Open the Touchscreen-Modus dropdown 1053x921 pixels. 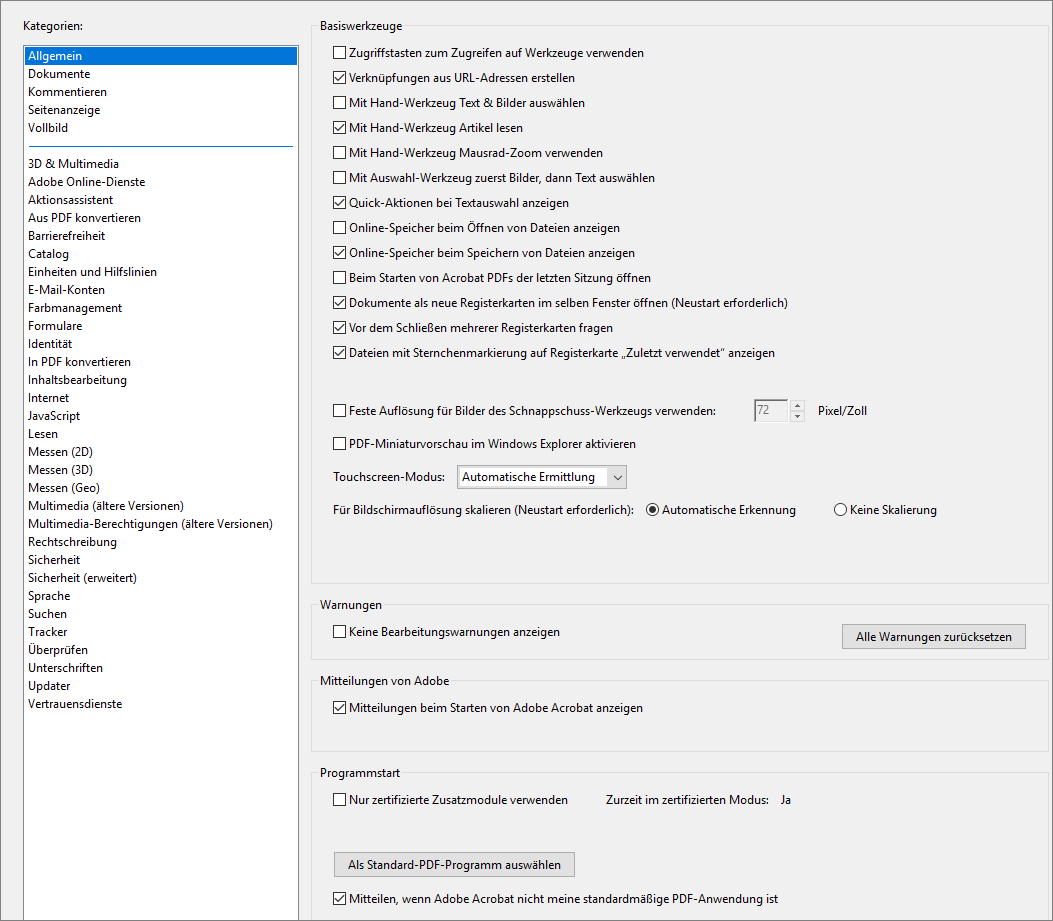click(542, 477)
